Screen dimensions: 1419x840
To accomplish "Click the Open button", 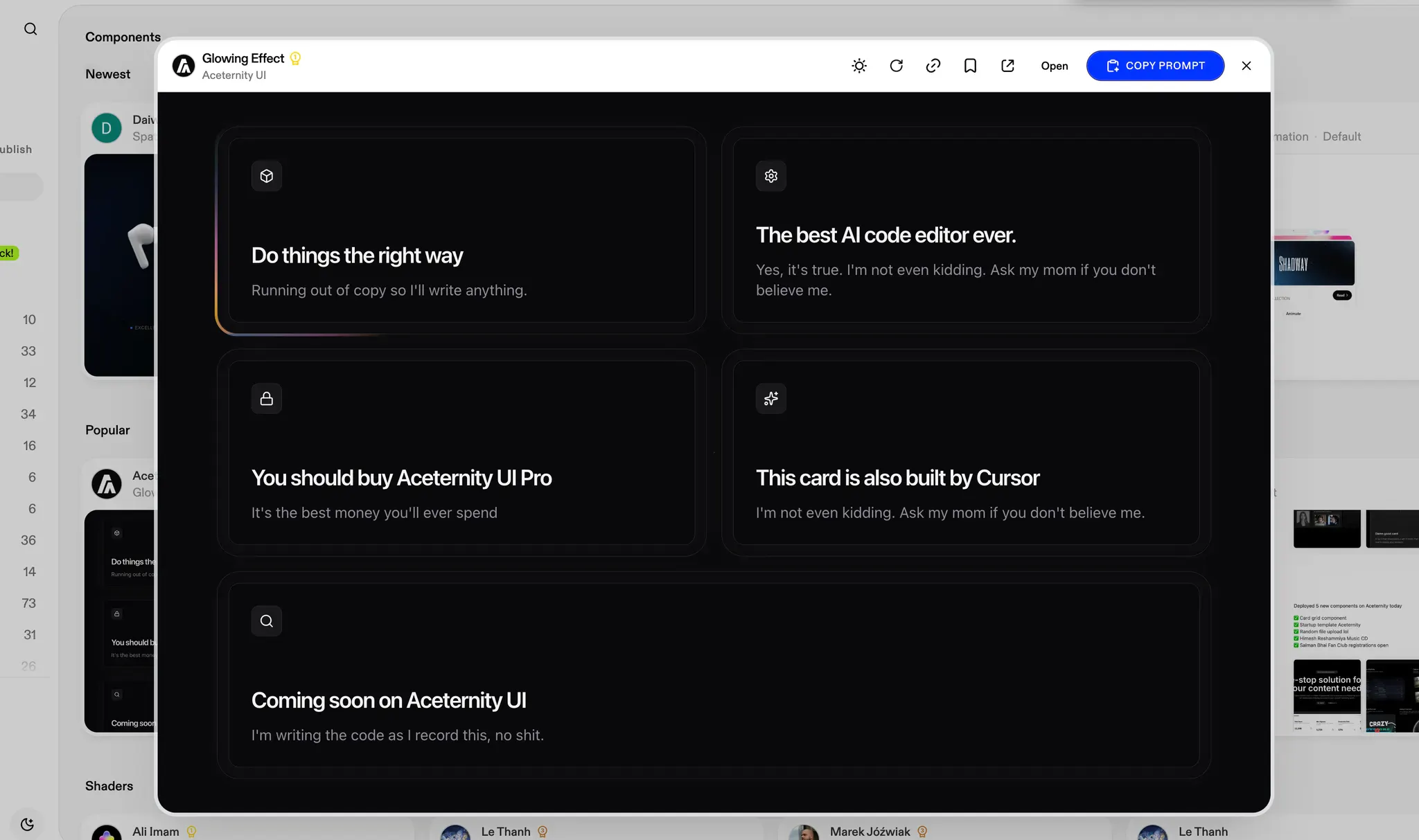I will (x=1054, y=66).
